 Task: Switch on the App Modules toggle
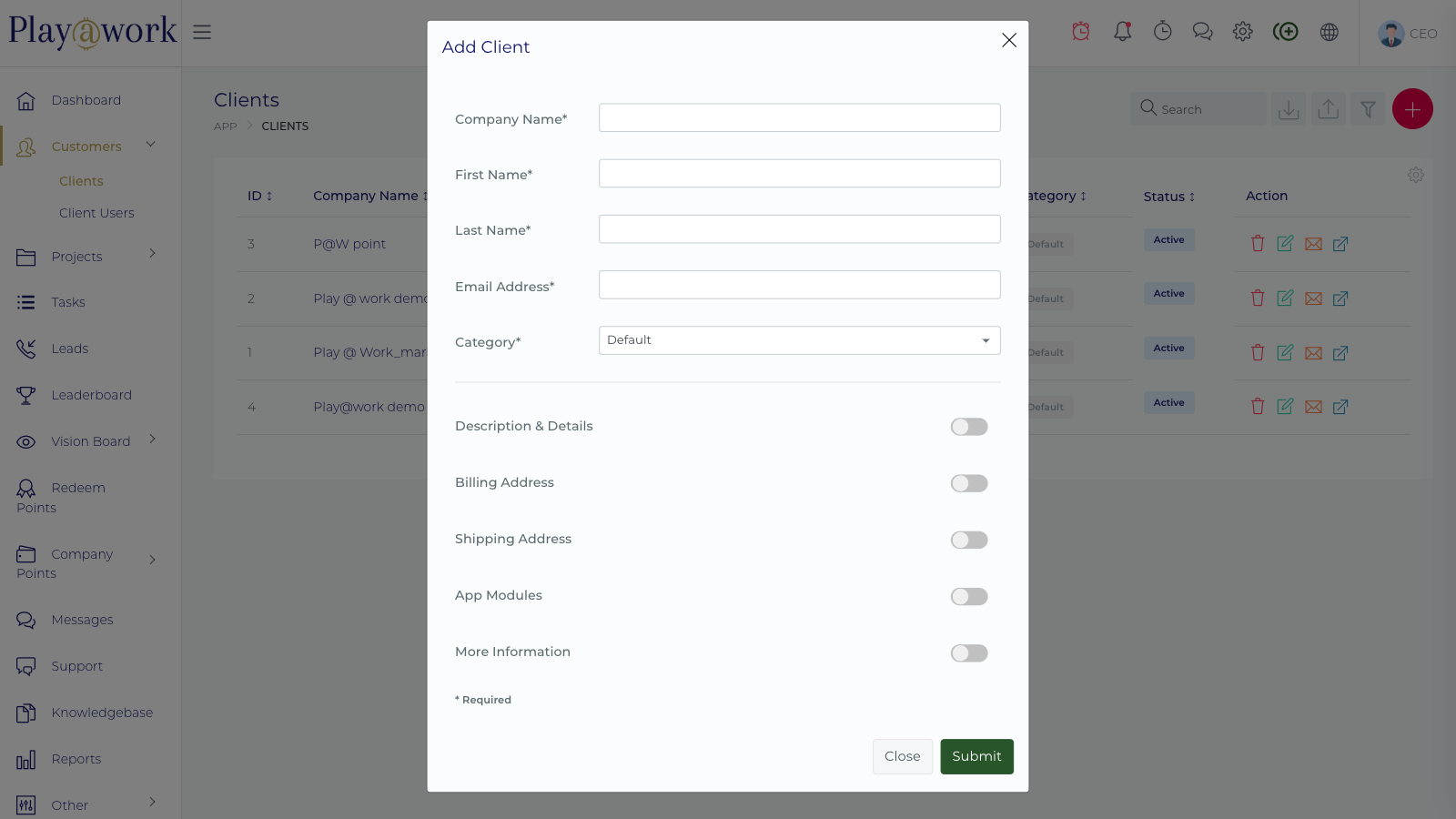tap(969, 596)
